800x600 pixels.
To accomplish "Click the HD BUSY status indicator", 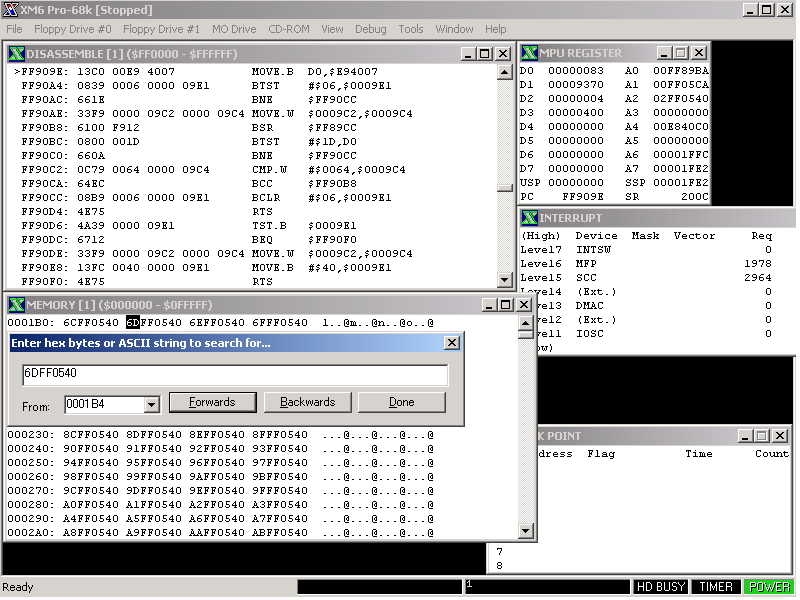I will [660, 588].
